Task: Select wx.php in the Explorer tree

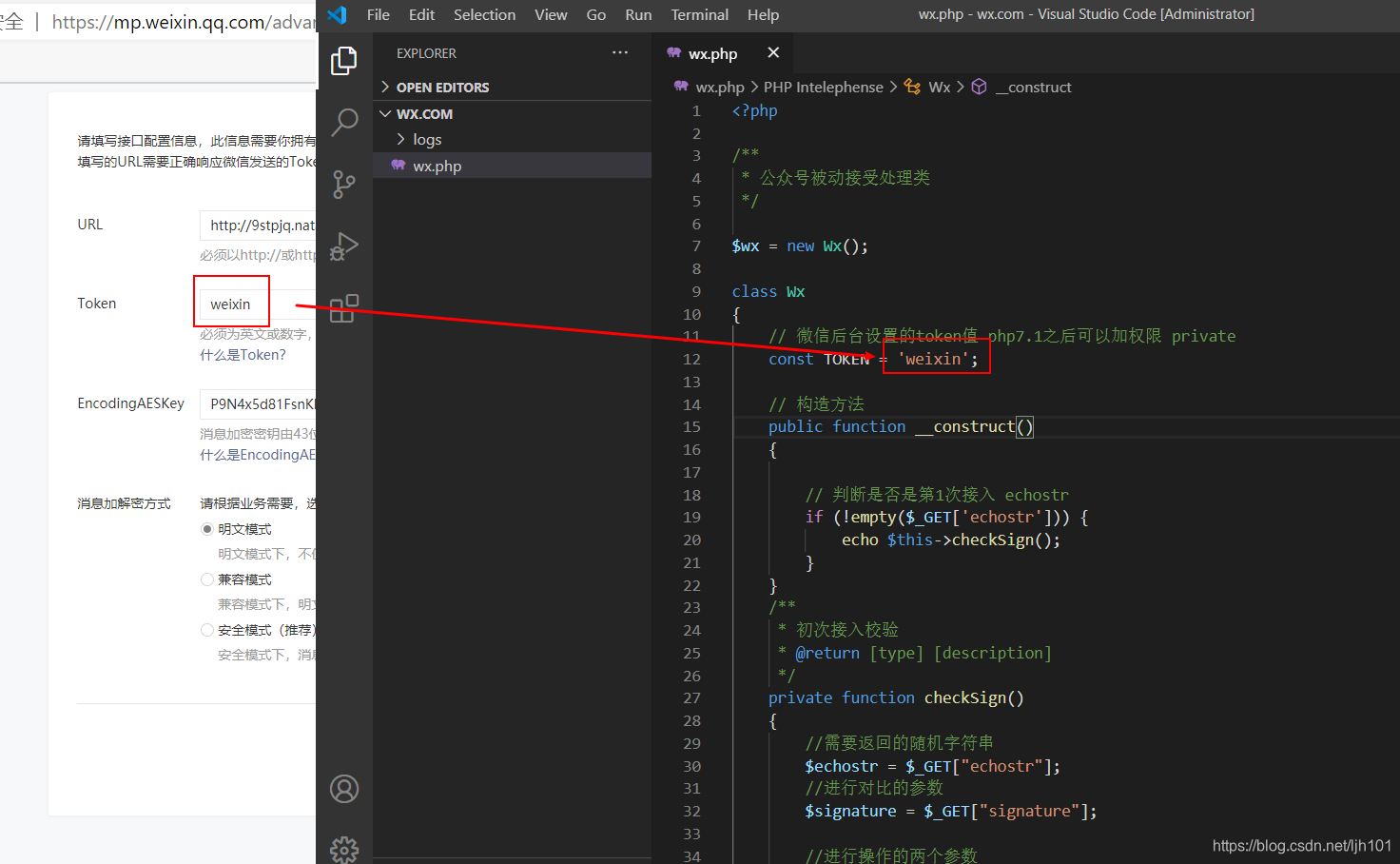Action: [x=512, y=166]
